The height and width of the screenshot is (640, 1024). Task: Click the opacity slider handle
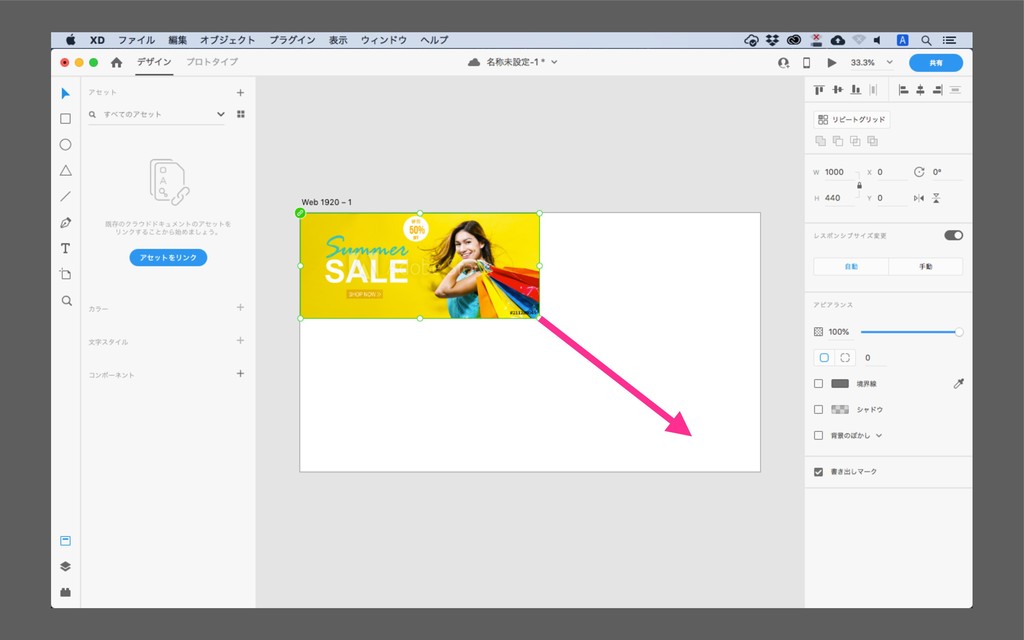959,332
